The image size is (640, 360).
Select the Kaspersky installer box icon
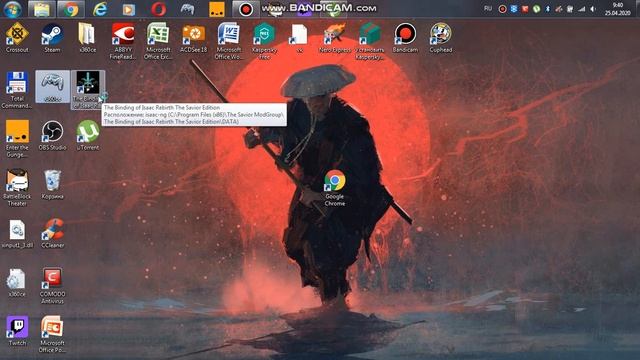pyautogui.click(x=370, y=41)
